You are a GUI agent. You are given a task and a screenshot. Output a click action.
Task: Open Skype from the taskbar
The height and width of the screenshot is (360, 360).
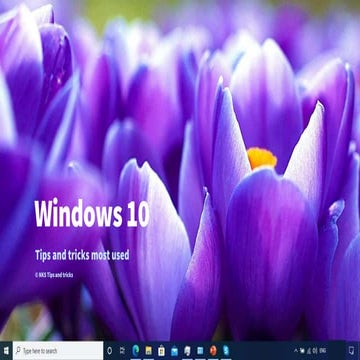[x=226, y=350]
